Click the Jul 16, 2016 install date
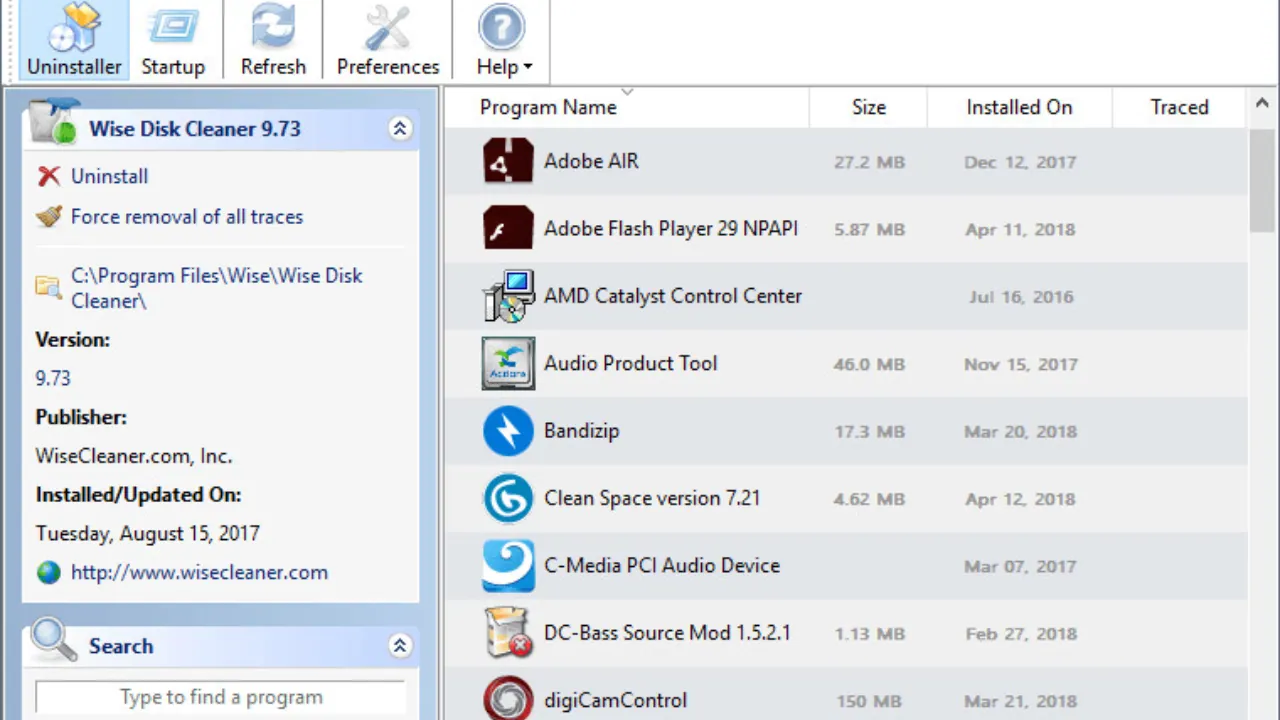The width and height of the screenshot is (1280, 720). (x=1021, y=297)
